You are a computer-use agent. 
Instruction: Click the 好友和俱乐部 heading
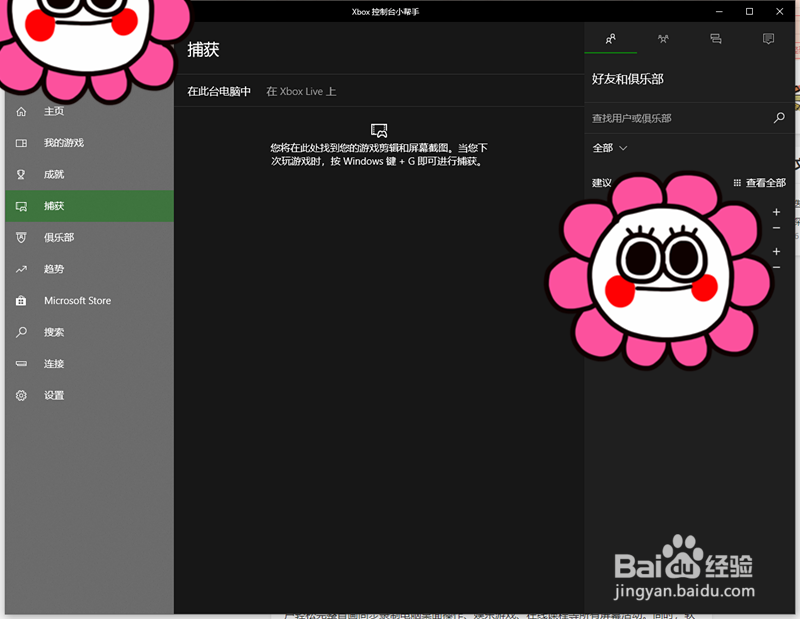click(628, 79)
